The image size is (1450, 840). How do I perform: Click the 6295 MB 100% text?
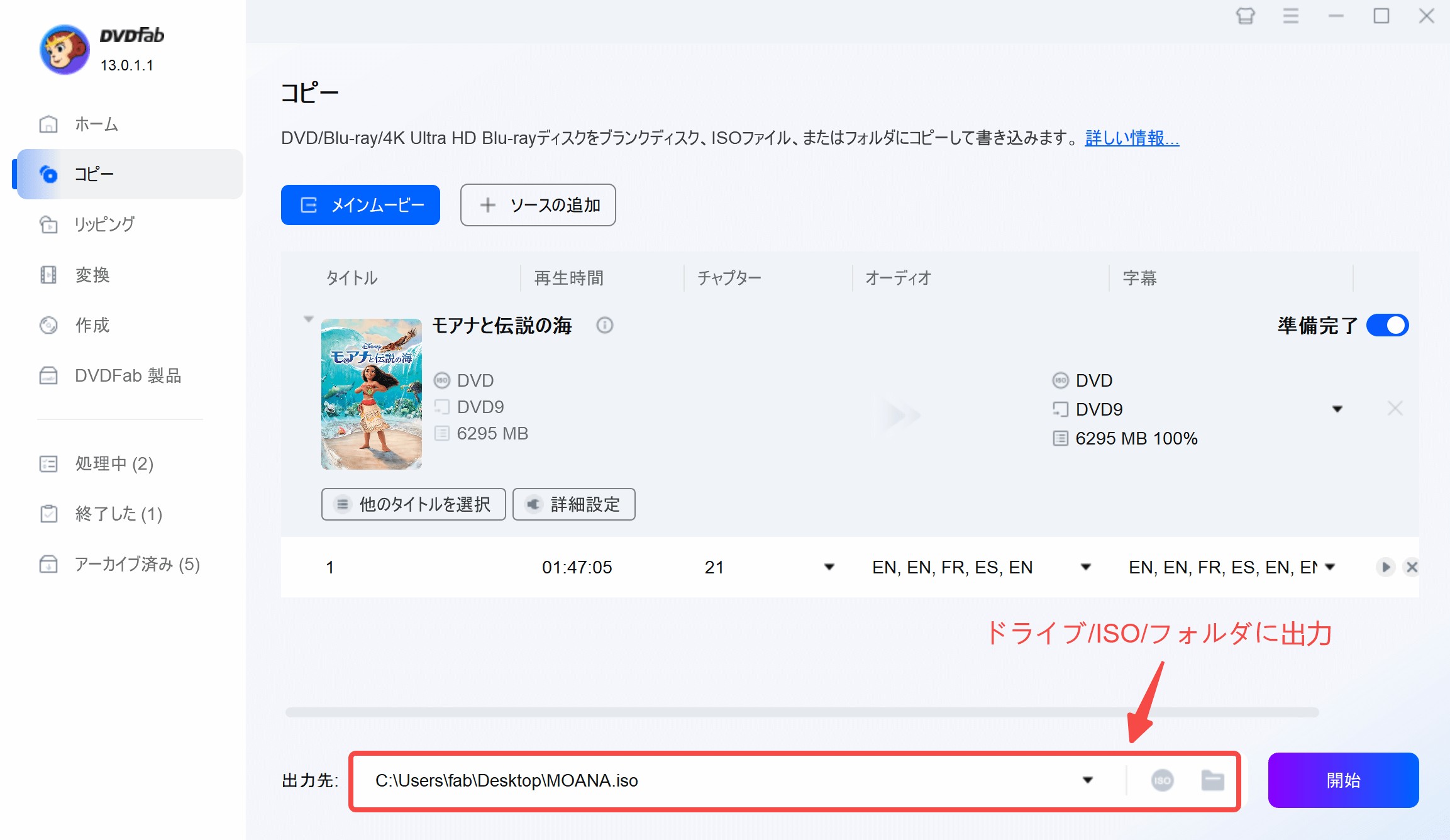[x=1137, y=438]
